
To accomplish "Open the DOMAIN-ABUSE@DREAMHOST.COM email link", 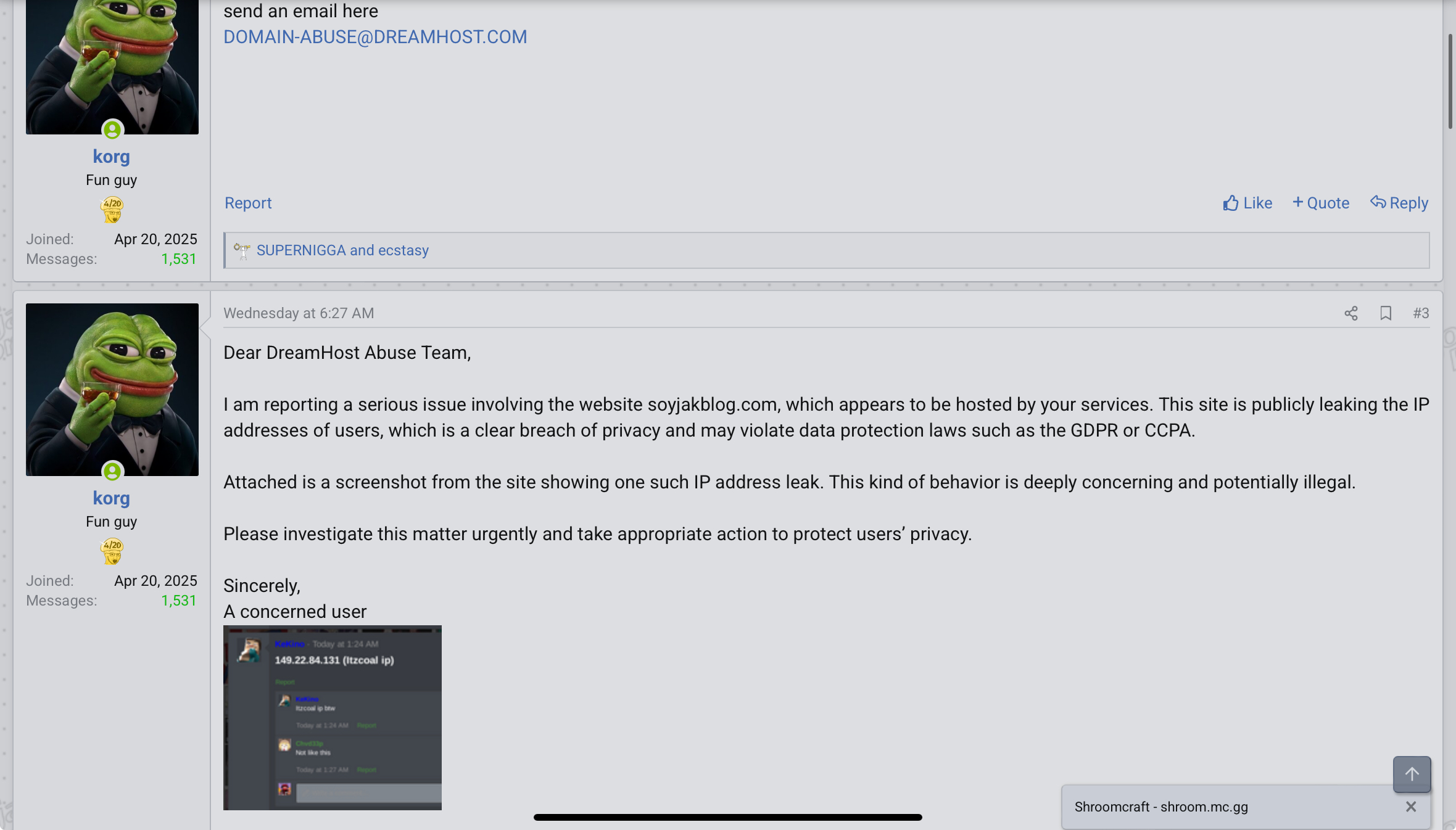I will point(375,37).
